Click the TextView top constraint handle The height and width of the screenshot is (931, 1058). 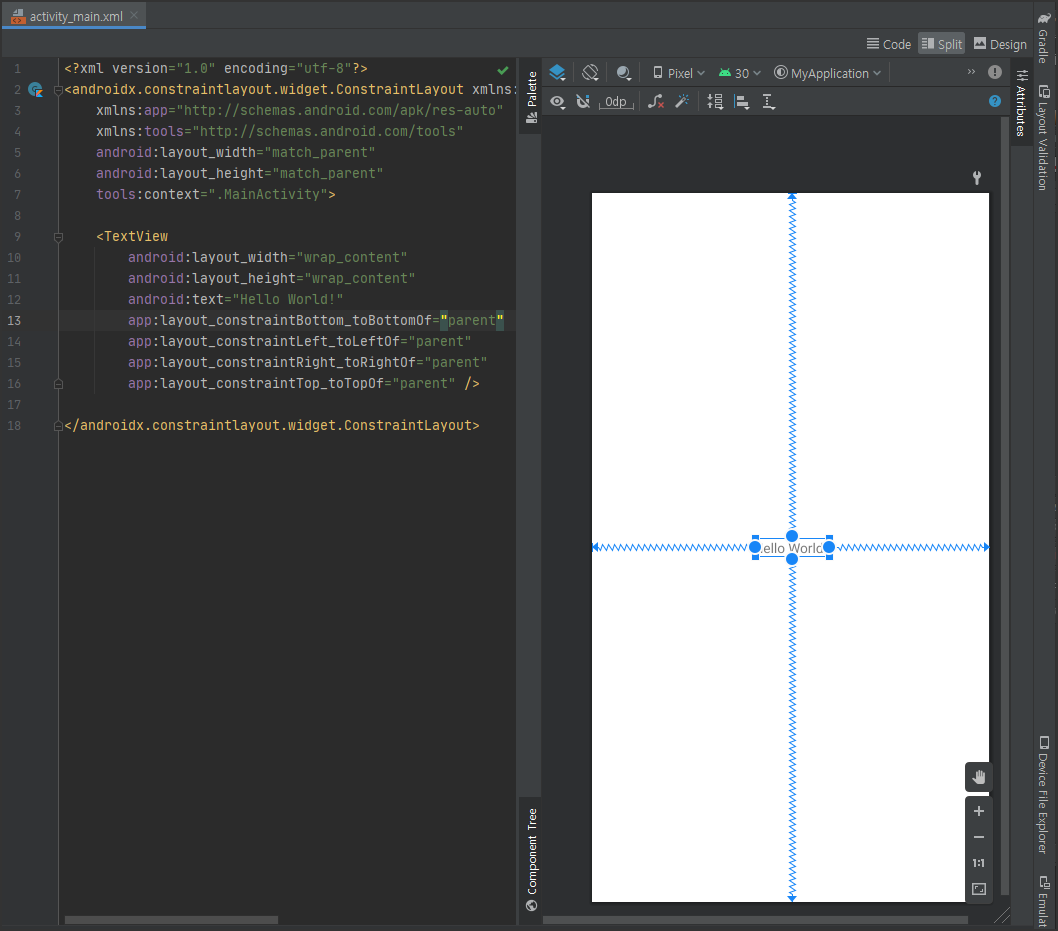(x=792, y=536)
